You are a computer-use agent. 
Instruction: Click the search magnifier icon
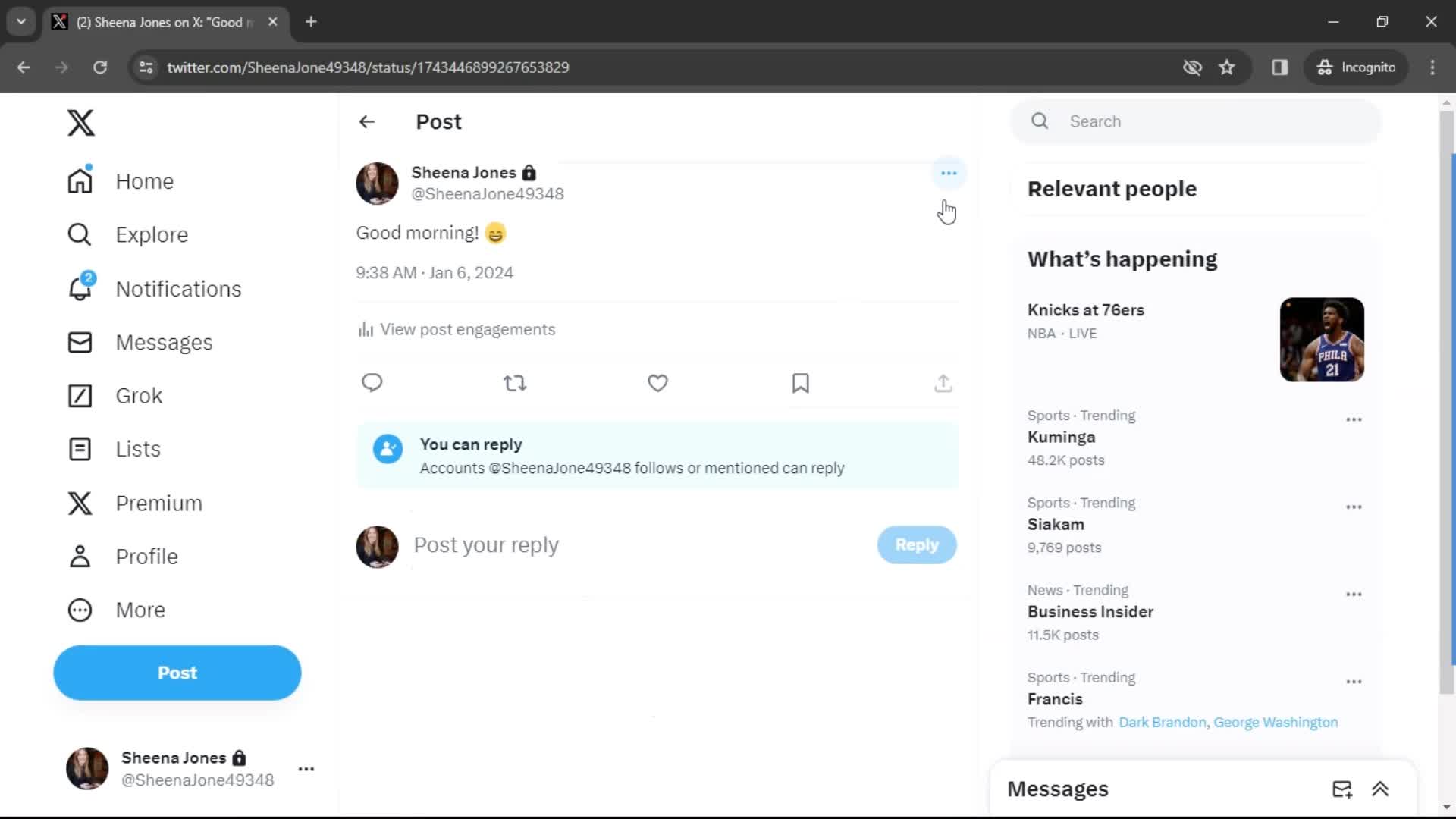(x=1040, y=121)
